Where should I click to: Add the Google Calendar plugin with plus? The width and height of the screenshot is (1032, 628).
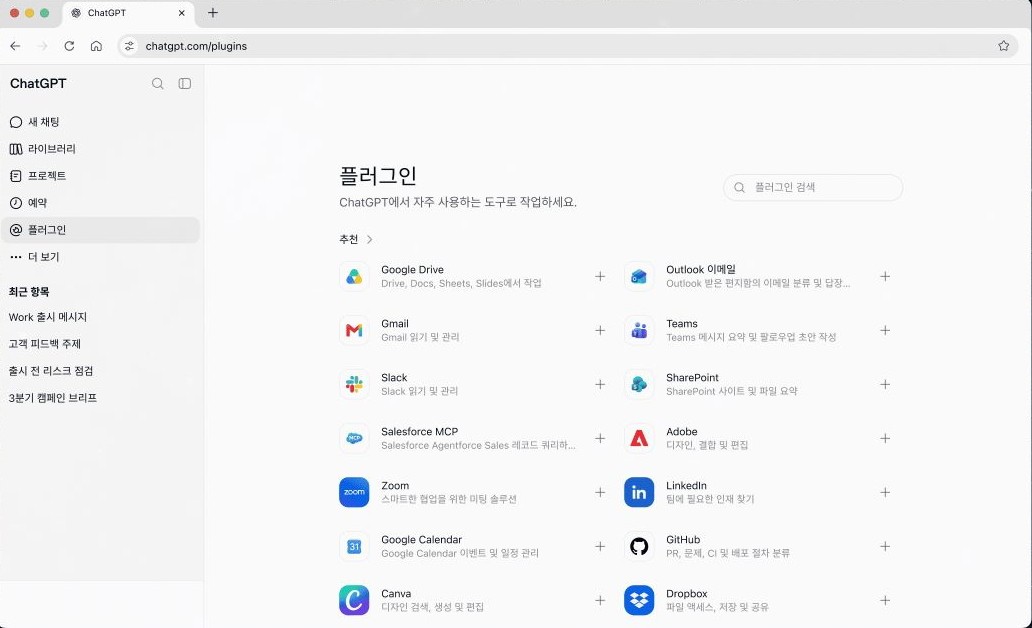pos(600,546)
